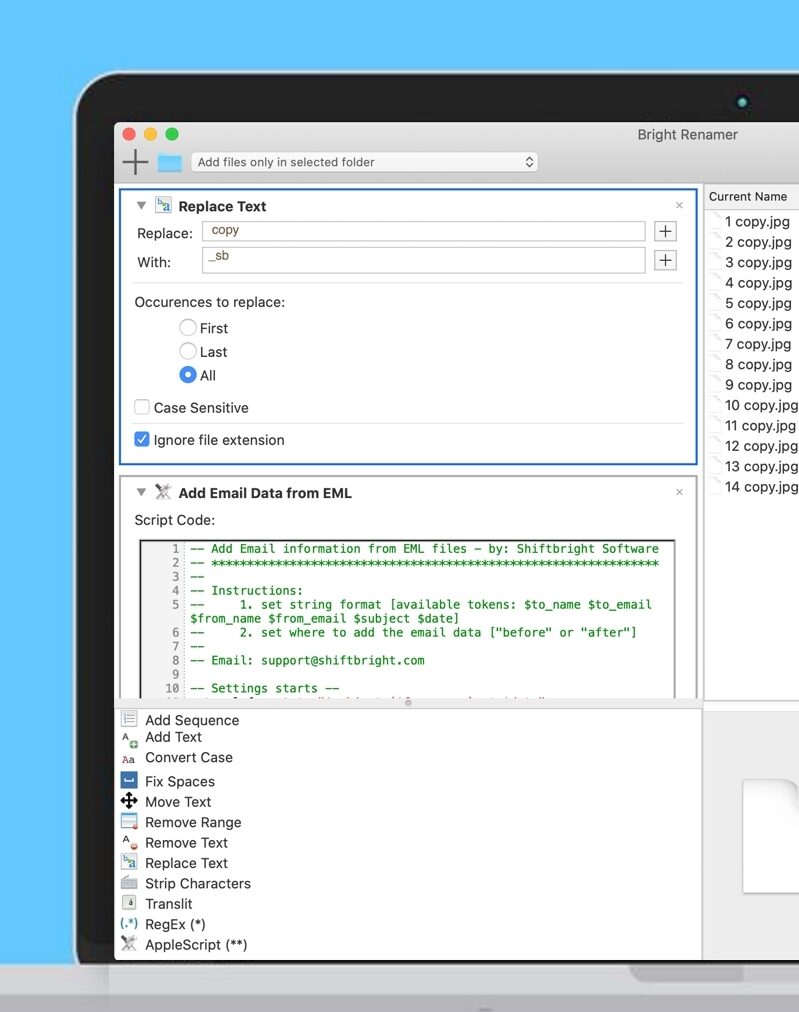The height and width of the screenshot is (1012, 799).
Task: Select the First occurrence radio button
Action: 188,328
